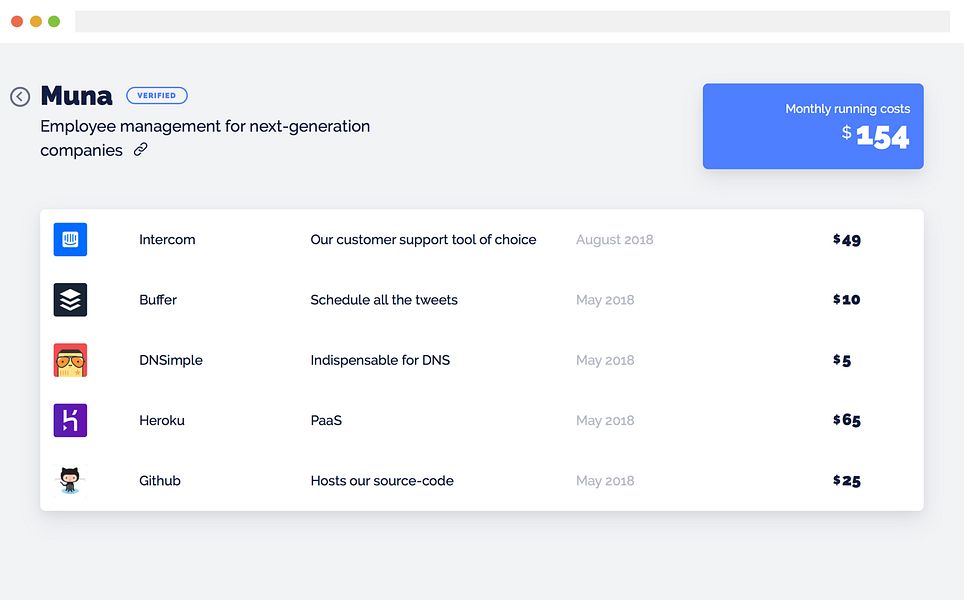Click the Hosts our source-code description
964x600 pixels.
tap(382, 481)
